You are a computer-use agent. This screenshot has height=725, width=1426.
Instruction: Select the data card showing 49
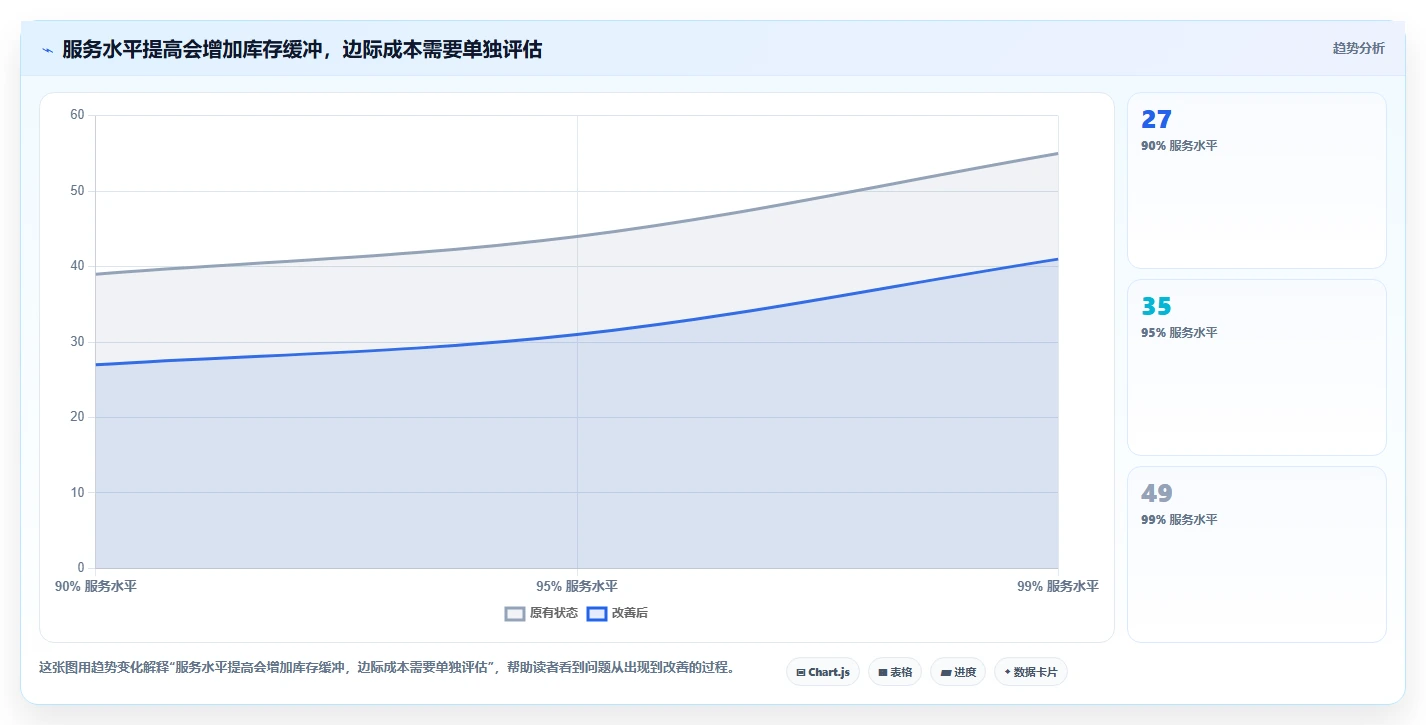coord(1256,554)
